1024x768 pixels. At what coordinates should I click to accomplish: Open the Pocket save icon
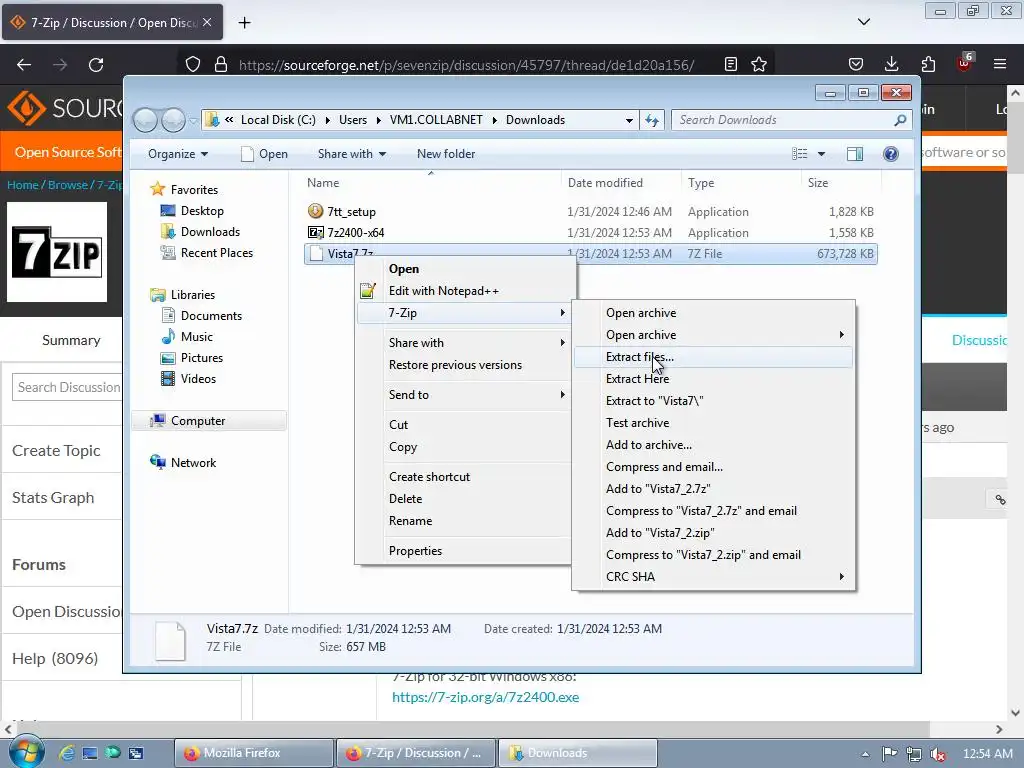[x=856, y=64]
